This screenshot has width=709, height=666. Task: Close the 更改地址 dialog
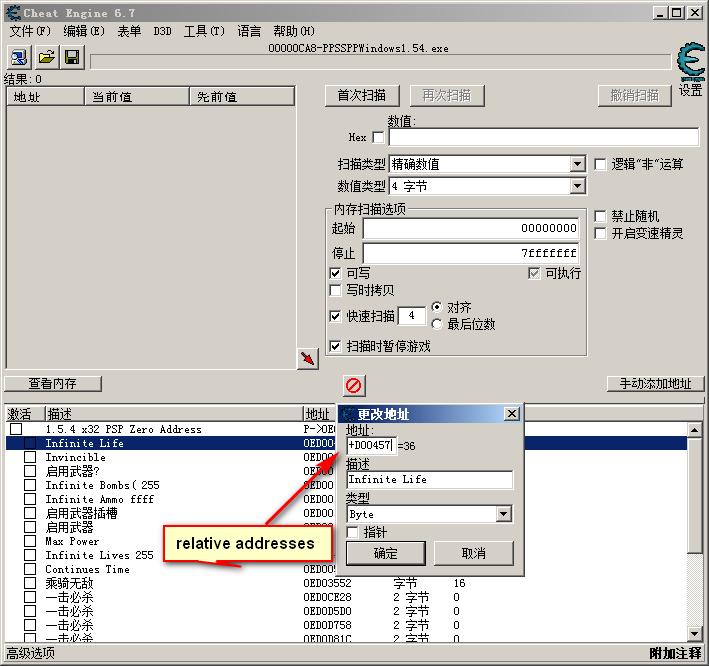click(x=511, y=413)
